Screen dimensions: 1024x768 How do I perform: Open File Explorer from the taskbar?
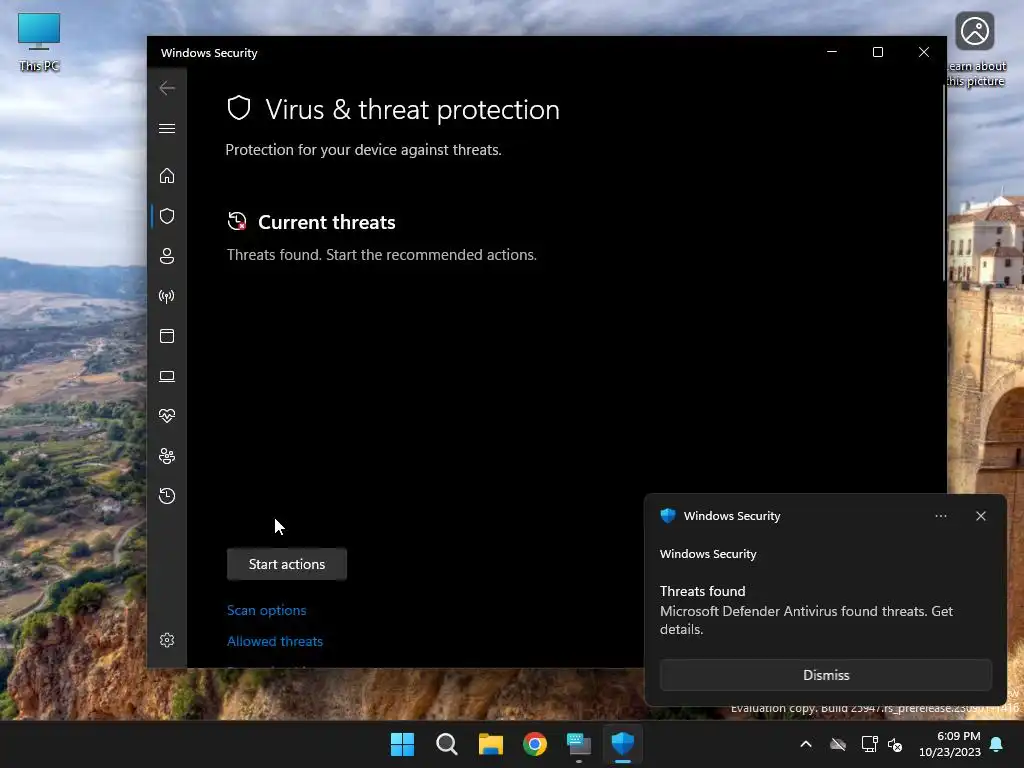490,744
